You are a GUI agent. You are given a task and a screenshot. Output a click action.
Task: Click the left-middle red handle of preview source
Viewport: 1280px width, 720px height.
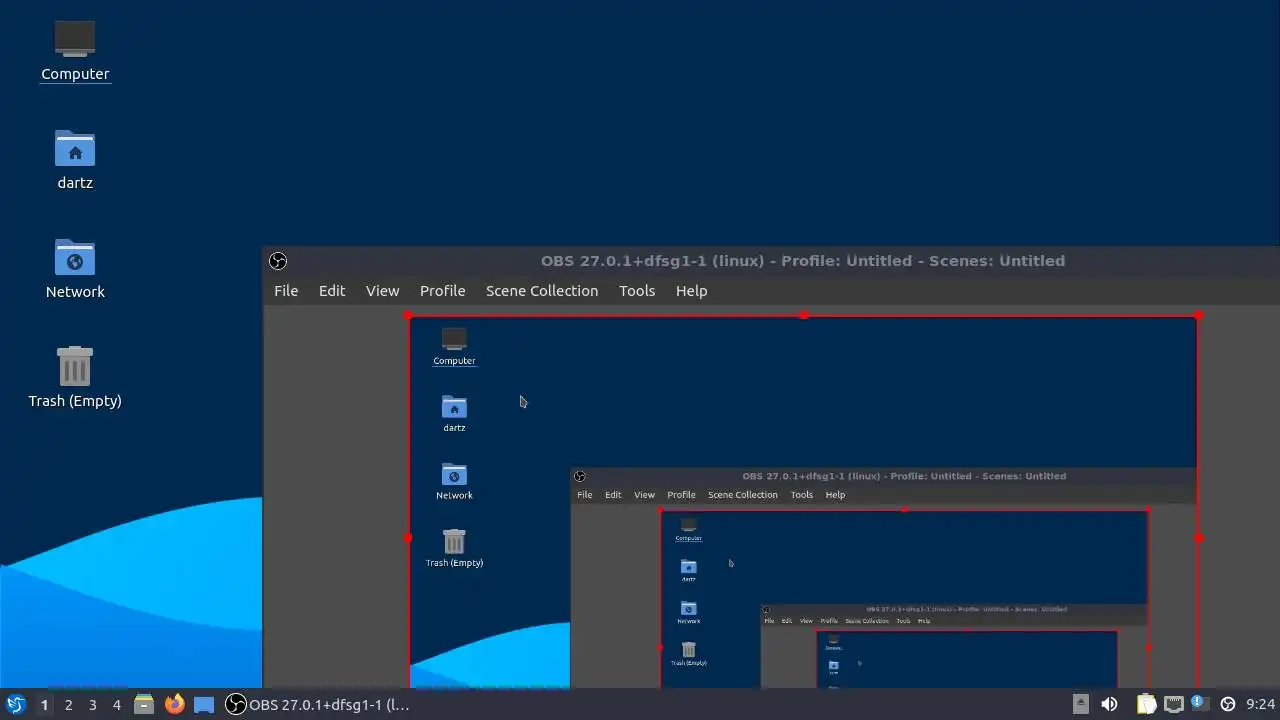(x=409, y=538)
